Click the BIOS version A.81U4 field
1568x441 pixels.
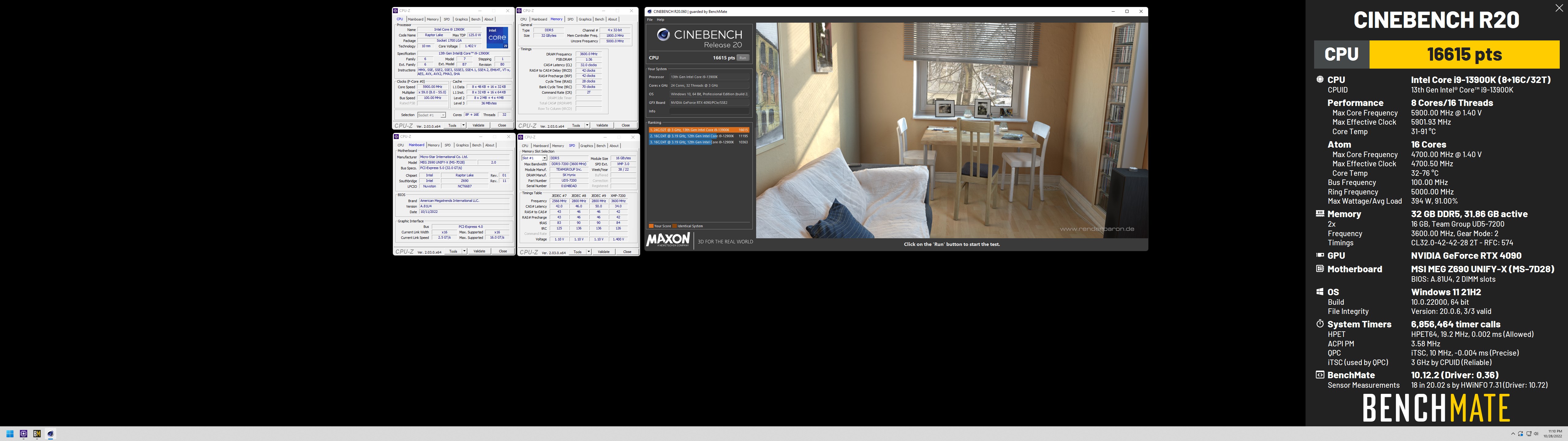(464, 206)
